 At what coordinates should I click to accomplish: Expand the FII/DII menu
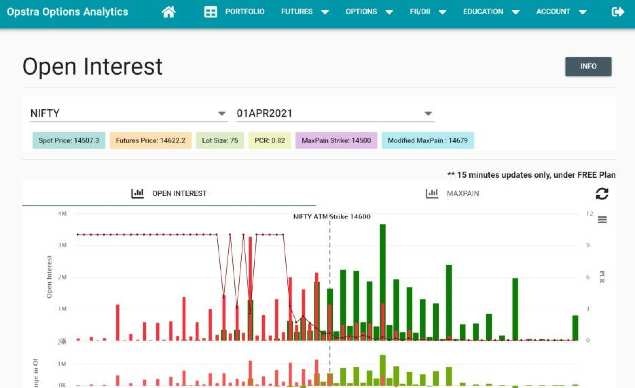(x=428, y=12)
